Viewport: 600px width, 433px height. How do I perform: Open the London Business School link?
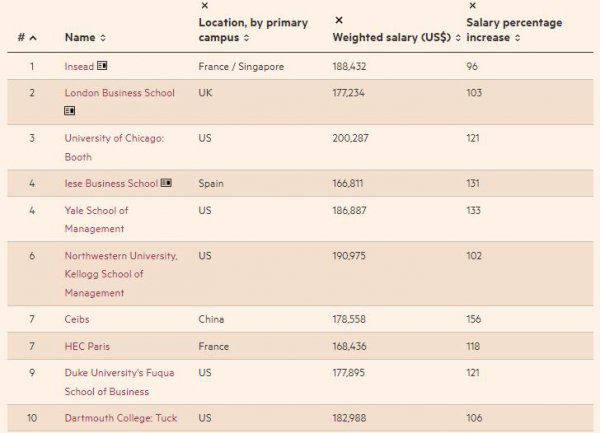pos(119,93)
